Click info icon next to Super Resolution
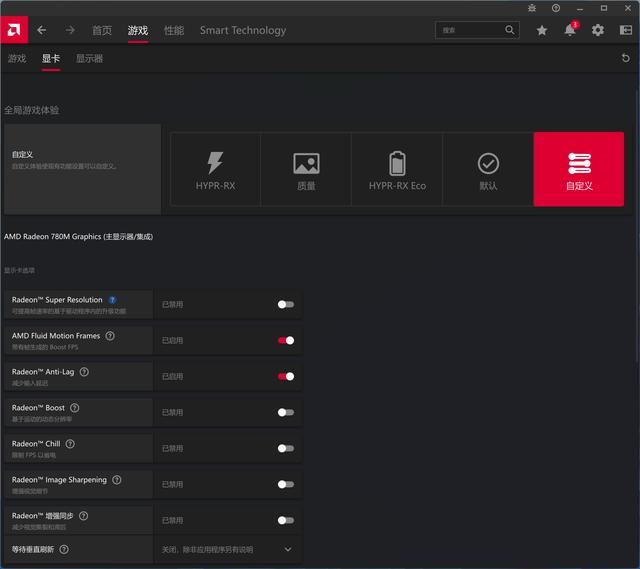The width and height of the screenshot is (640, 569). 112,300
